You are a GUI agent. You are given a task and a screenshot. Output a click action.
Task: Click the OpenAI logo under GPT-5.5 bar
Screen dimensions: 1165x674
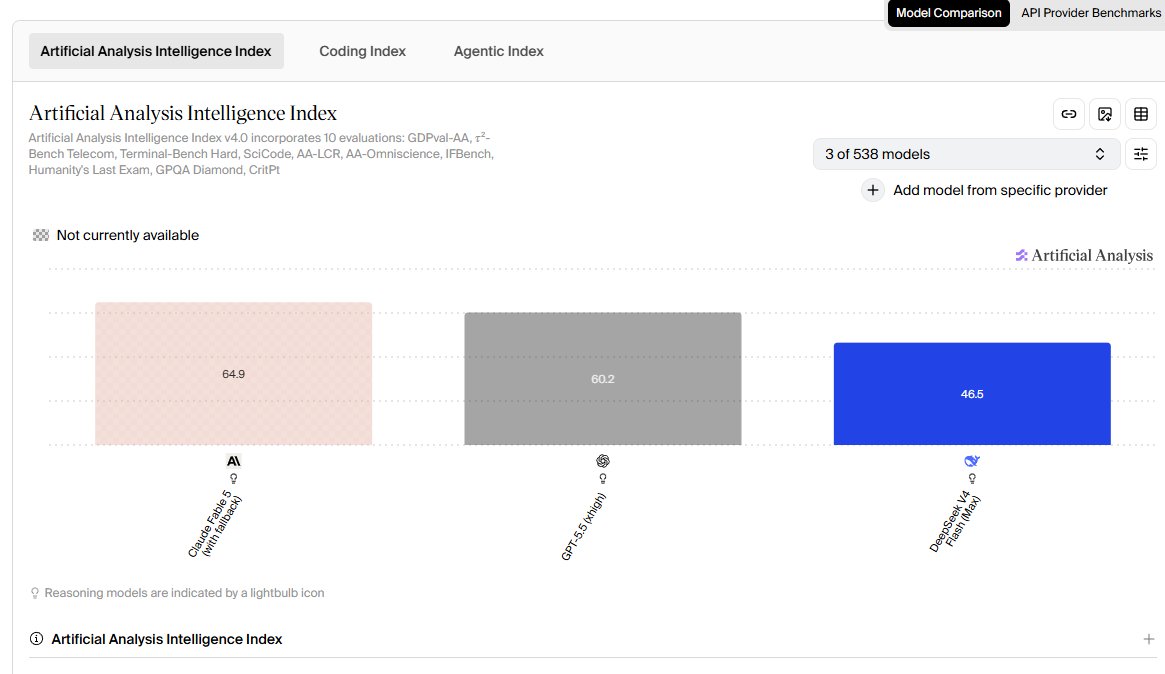[x=603, y=461]
